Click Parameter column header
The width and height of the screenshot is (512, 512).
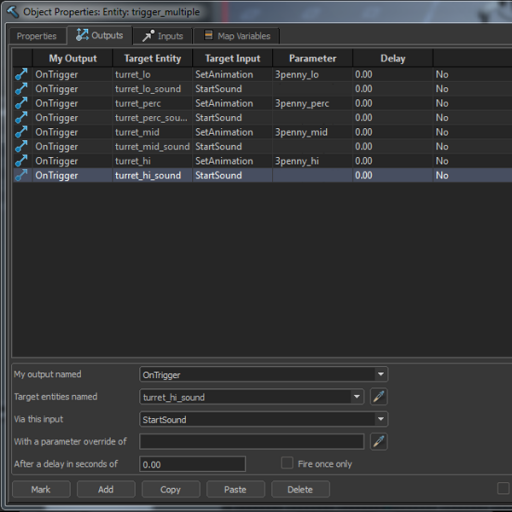point(313,58)
